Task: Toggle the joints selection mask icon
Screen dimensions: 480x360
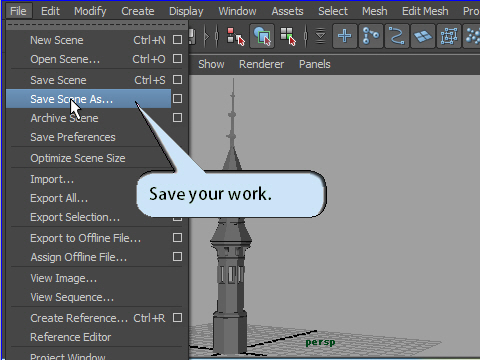Action: click(370, 36)
